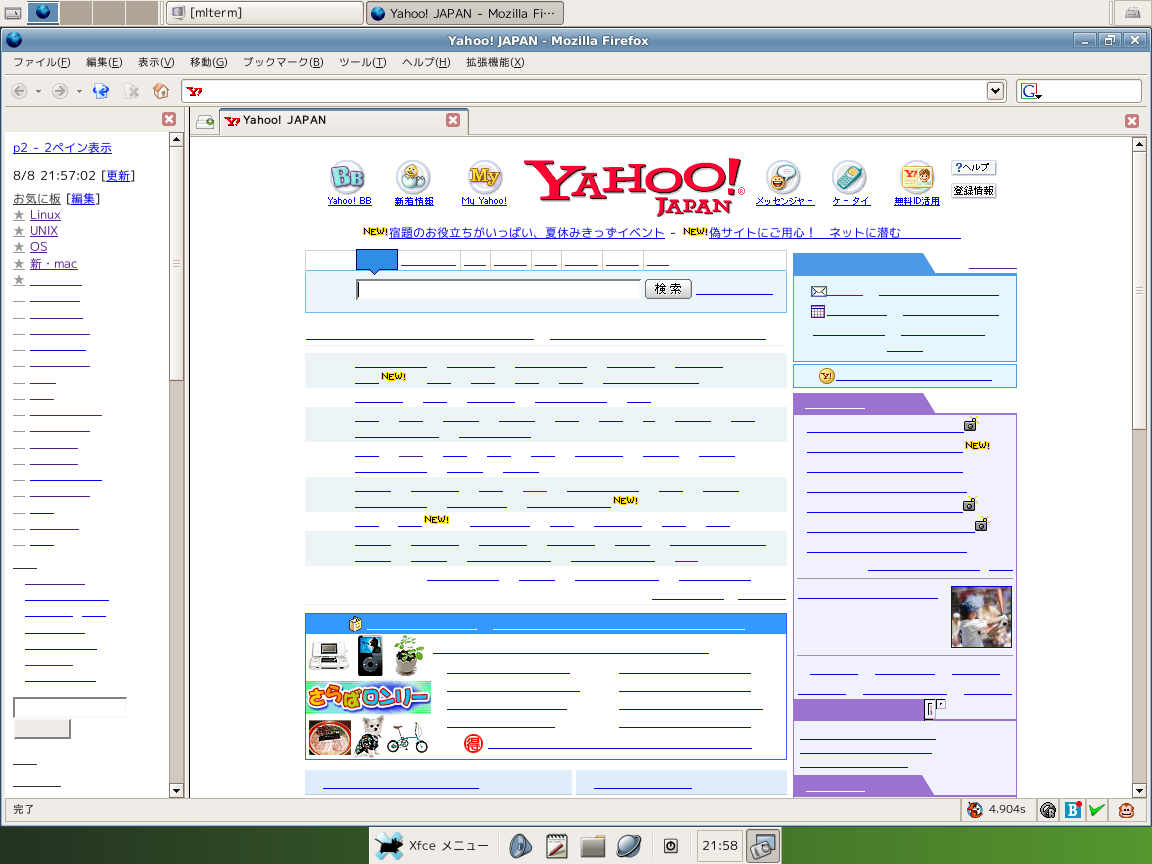Screen dimensions: 1152x864
Task: Click the round gray icon left of the B in status bar
Action: [1048, 810]
